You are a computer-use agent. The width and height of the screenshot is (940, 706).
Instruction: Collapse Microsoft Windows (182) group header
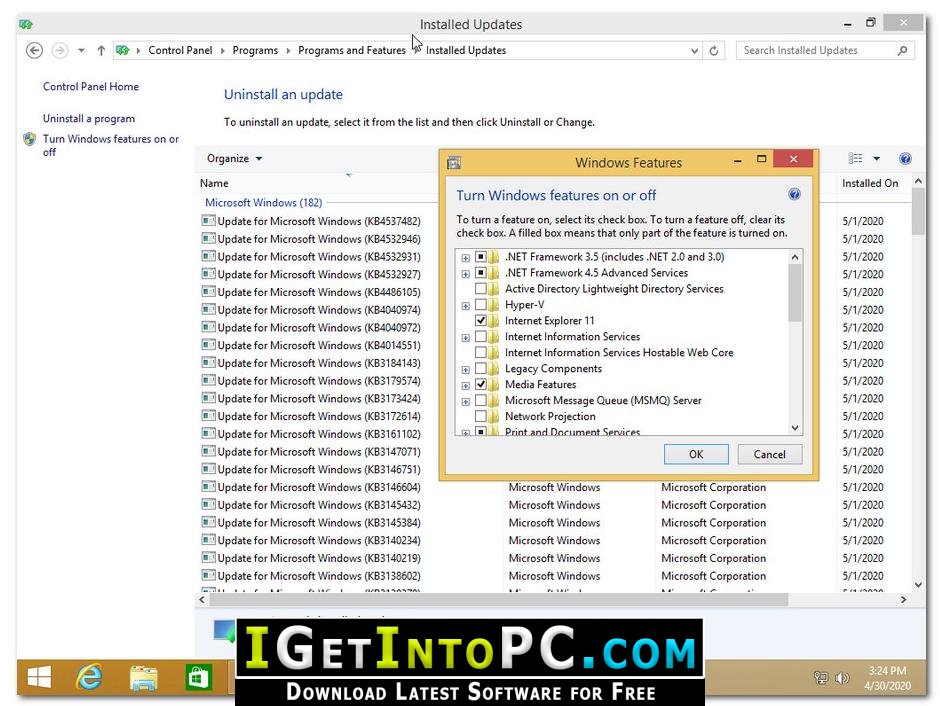(264, 203)
